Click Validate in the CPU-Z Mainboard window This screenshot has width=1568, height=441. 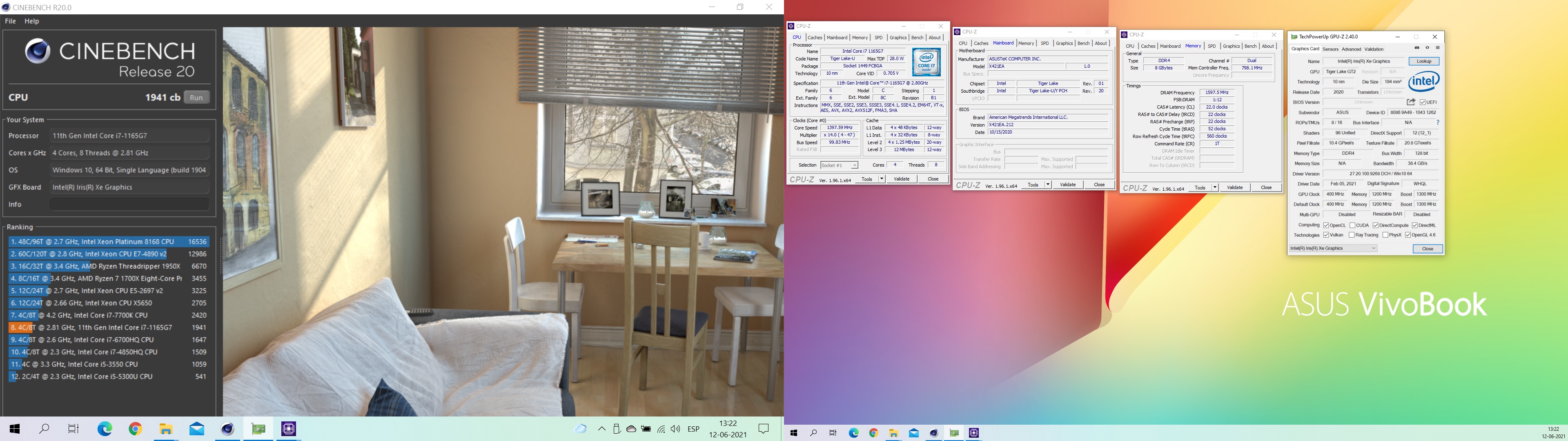click(1068, 185)
